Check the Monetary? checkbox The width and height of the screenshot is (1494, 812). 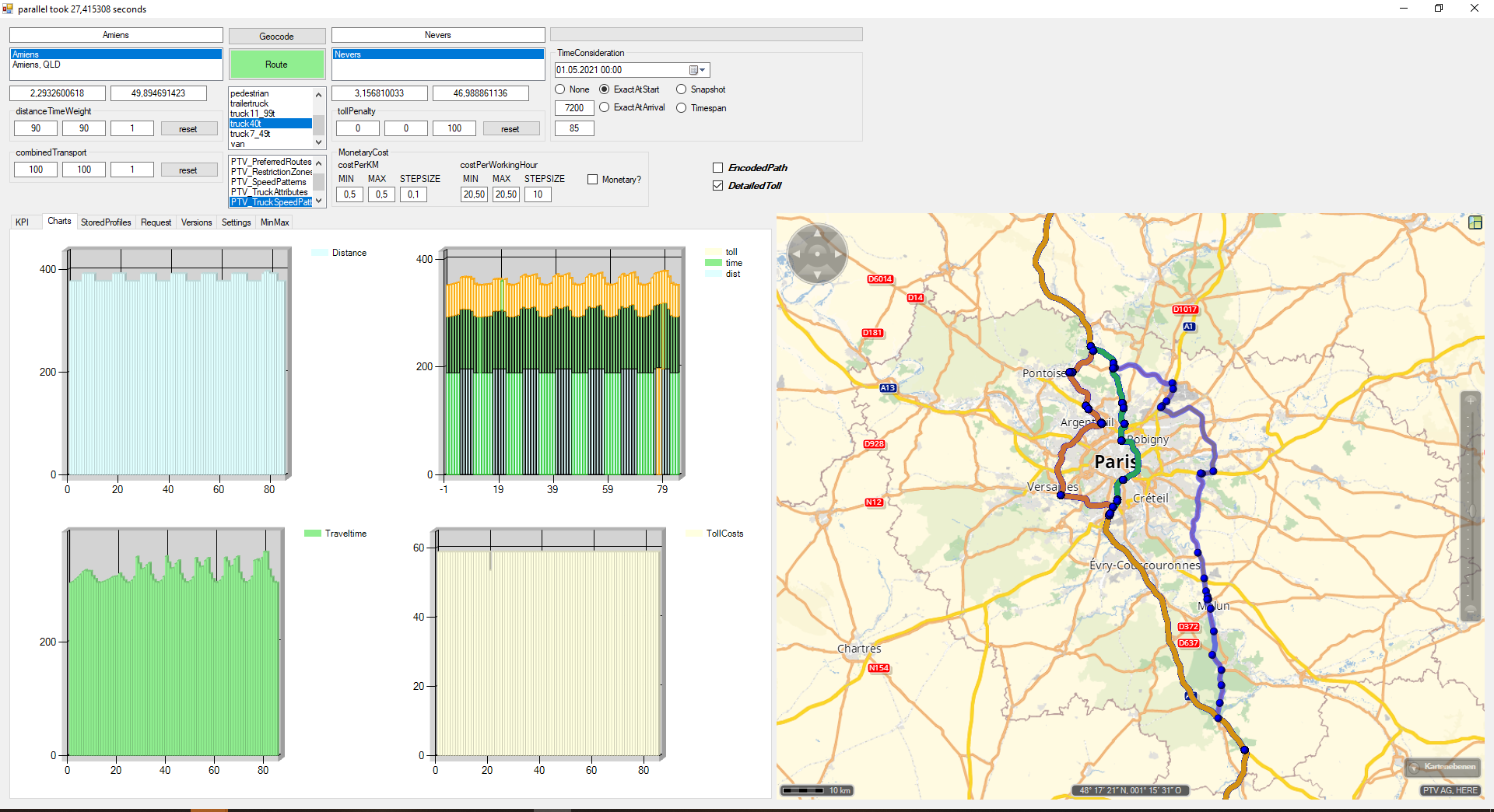(593, 180)
